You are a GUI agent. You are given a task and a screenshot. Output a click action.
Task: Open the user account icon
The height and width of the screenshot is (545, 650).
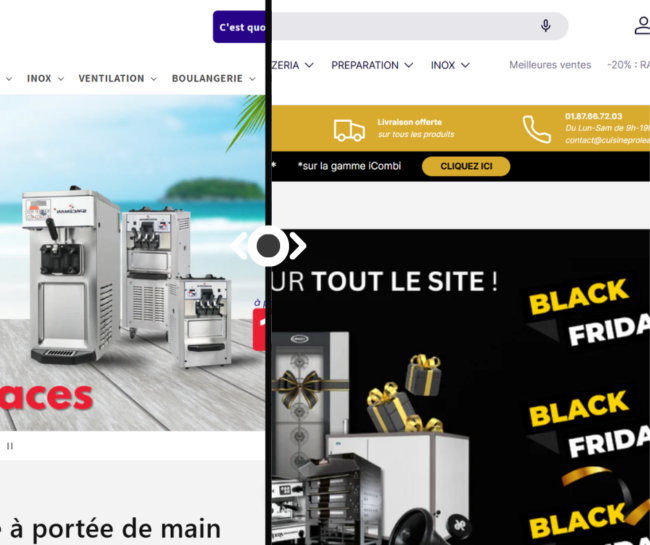[x=643, y=26]
